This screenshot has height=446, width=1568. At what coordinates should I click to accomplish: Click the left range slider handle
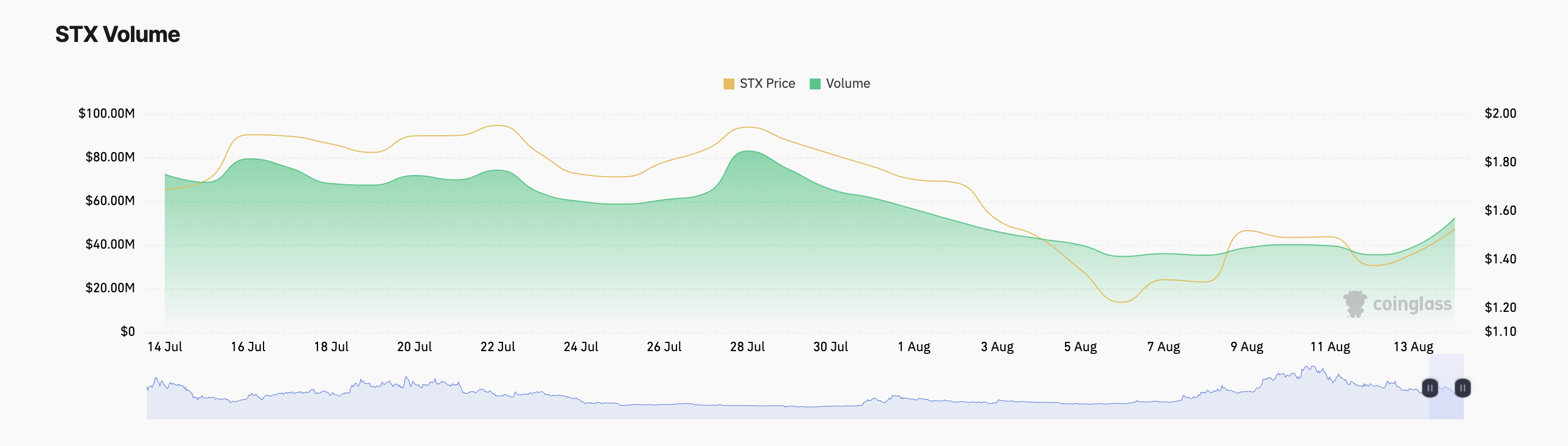1430,388
